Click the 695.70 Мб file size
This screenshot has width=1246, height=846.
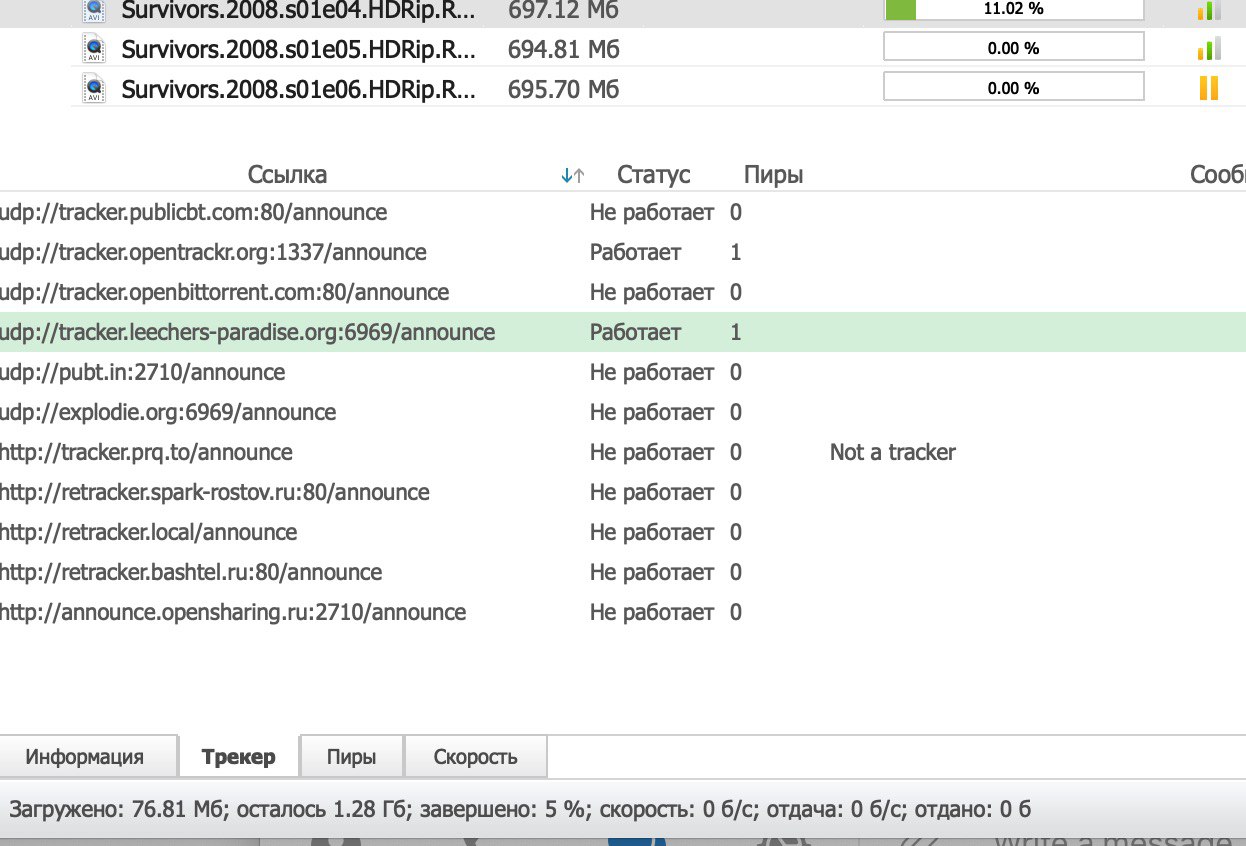(564, 88)
